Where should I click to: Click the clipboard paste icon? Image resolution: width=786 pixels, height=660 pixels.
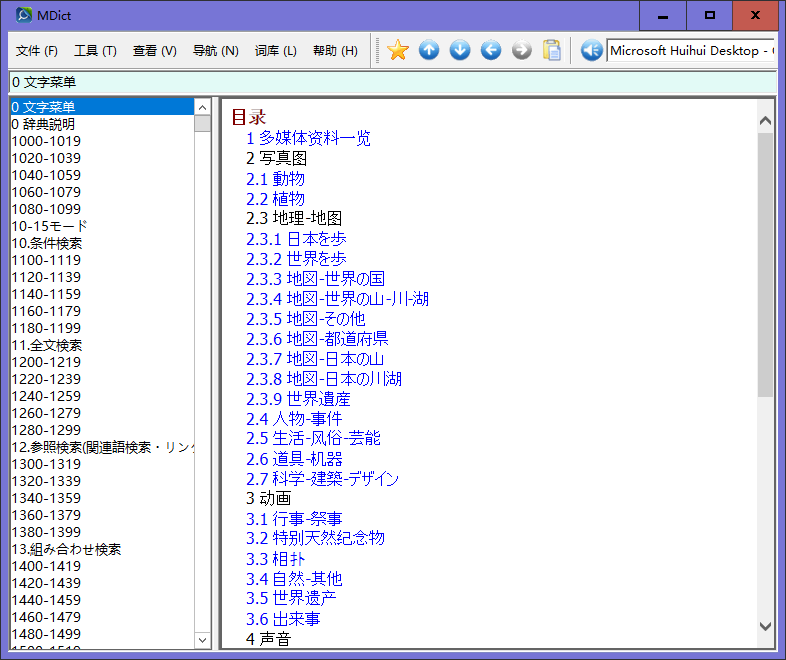coord(552,50)
